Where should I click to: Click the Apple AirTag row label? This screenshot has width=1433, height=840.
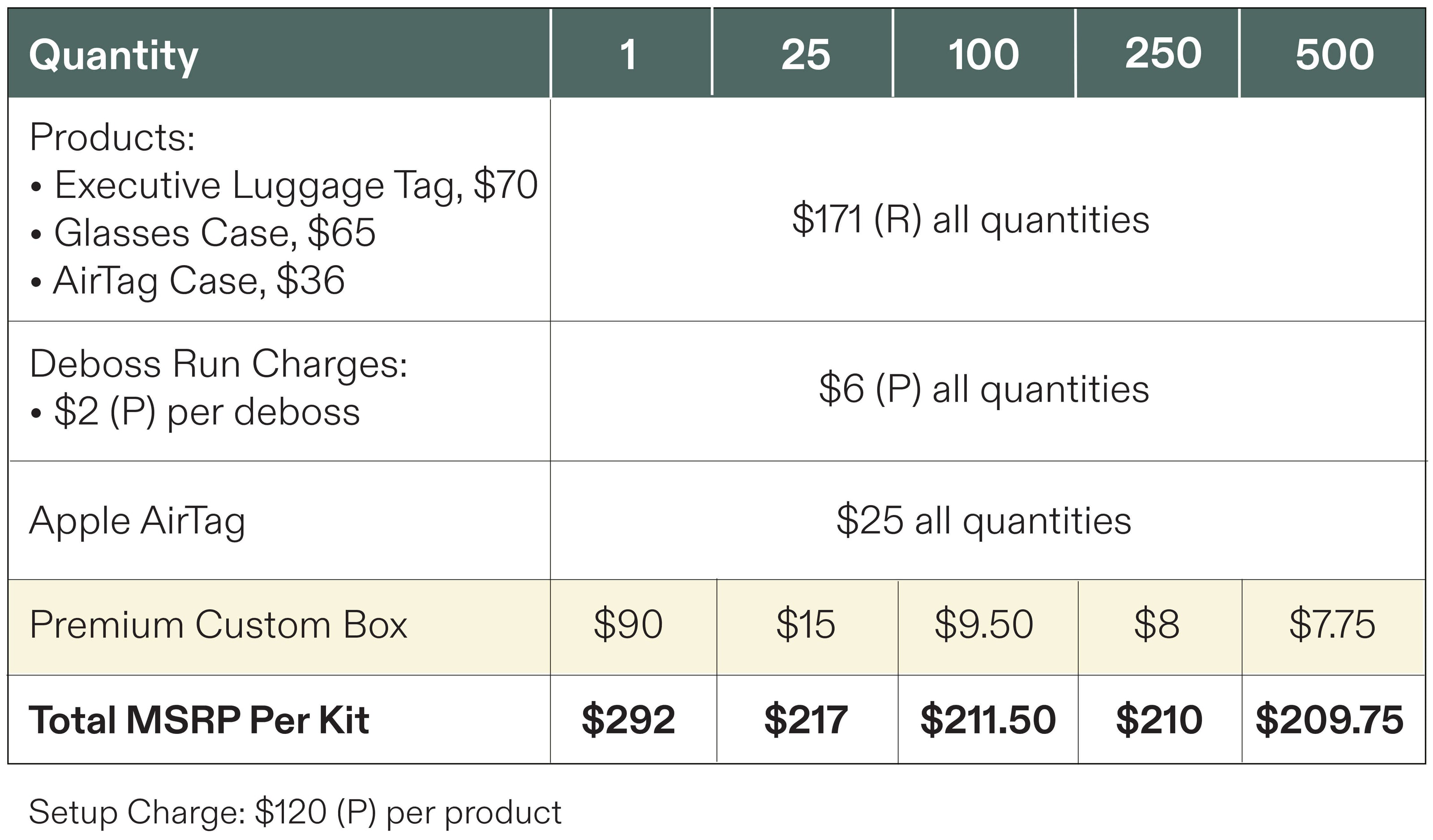pyautogui.click(x=137, y=521)
